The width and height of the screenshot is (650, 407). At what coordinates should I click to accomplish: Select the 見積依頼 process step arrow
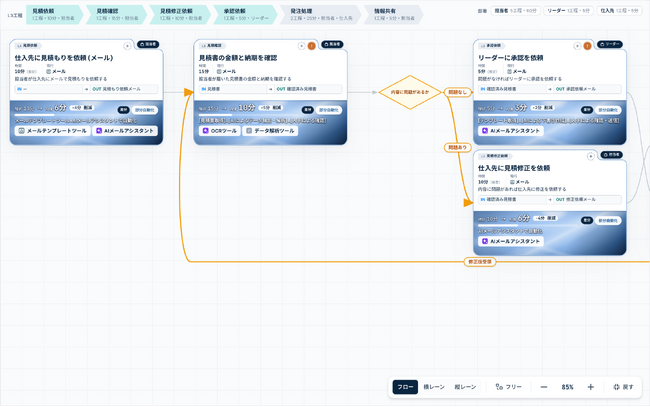tap(55, 15)
